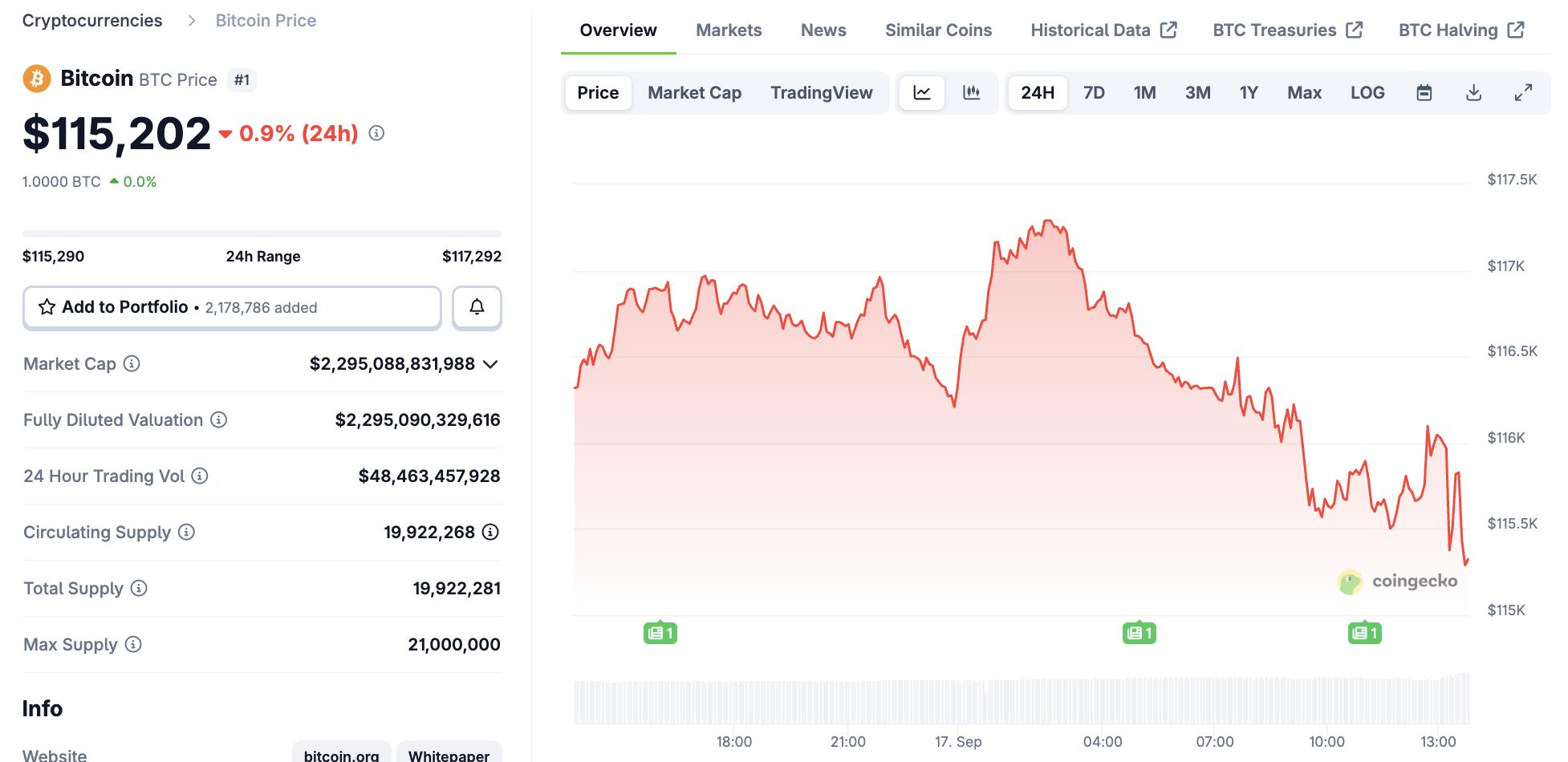Click BTC Treasuries external link icon

tap(1355, 30)
